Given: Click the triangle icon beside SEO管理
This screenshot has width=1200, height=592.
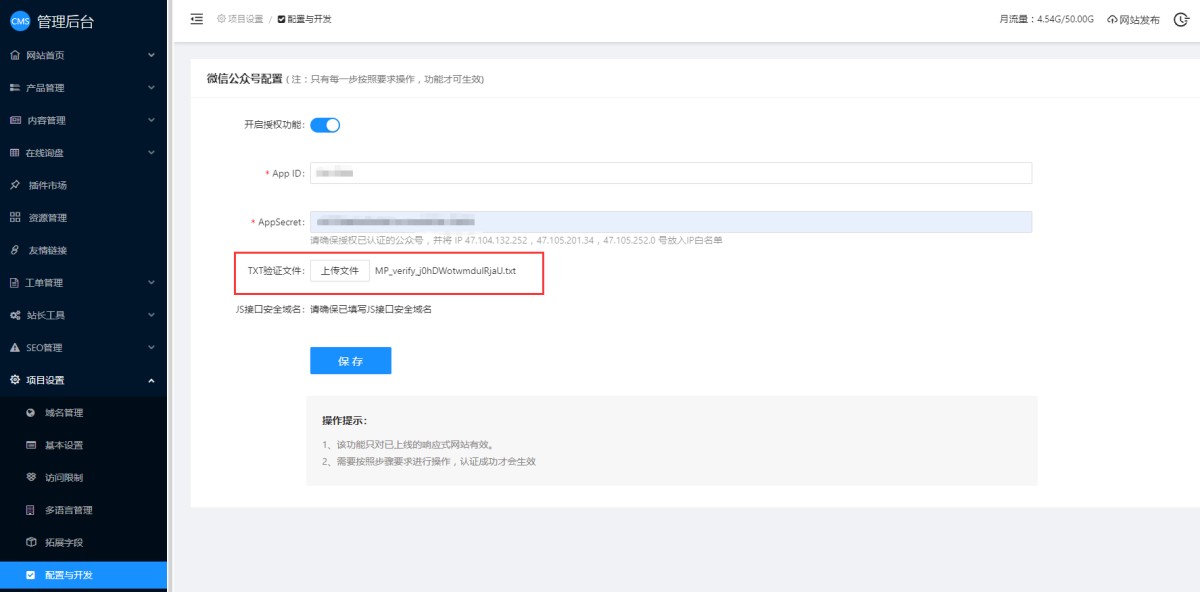Looking at the screenshot, I should (14, 348).
